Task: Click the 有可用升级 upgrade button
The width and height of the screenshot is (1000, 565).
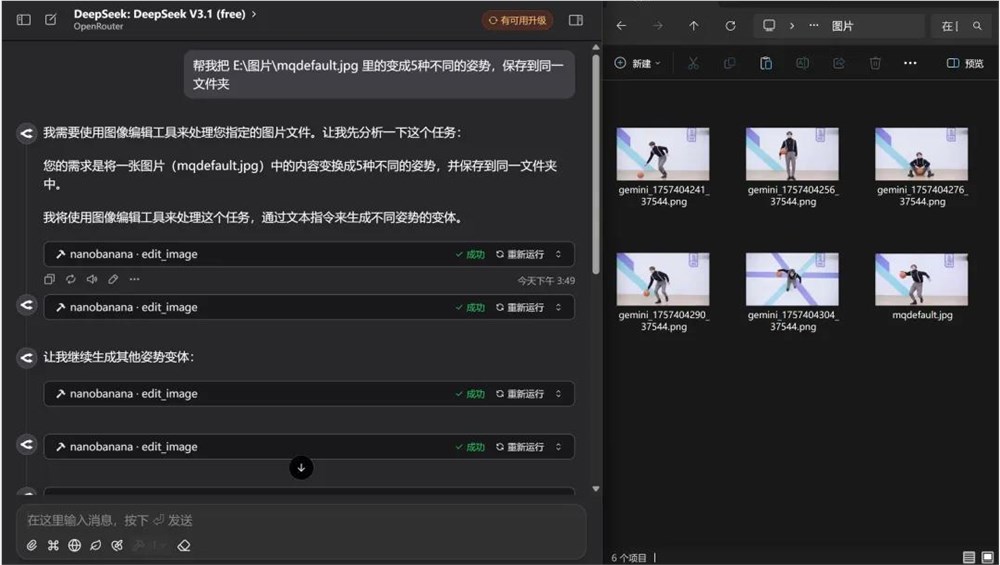Action: click(x=517, y=20)
